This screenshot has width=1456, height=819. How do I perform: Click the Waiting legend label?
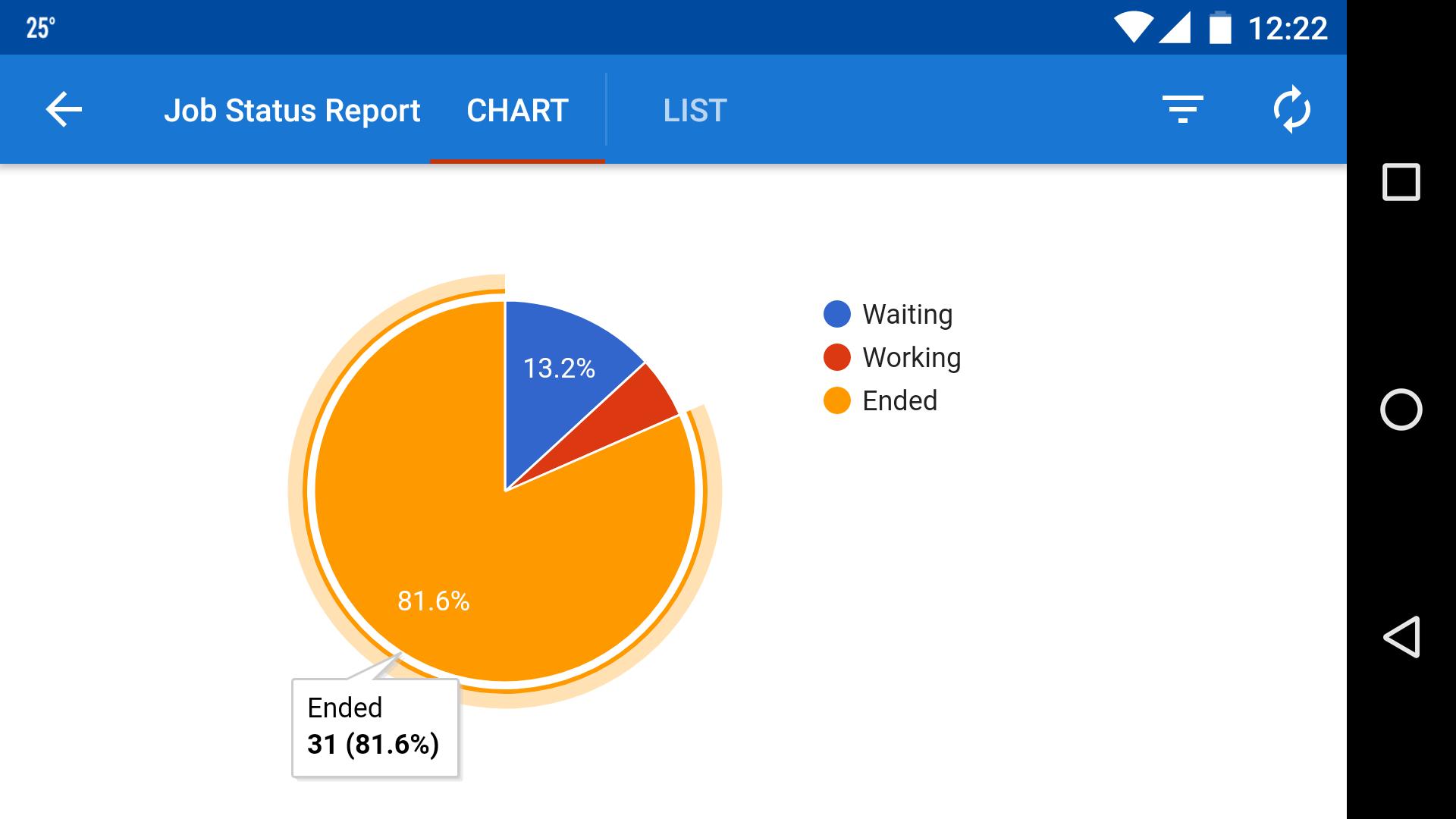tap(907, 315)
